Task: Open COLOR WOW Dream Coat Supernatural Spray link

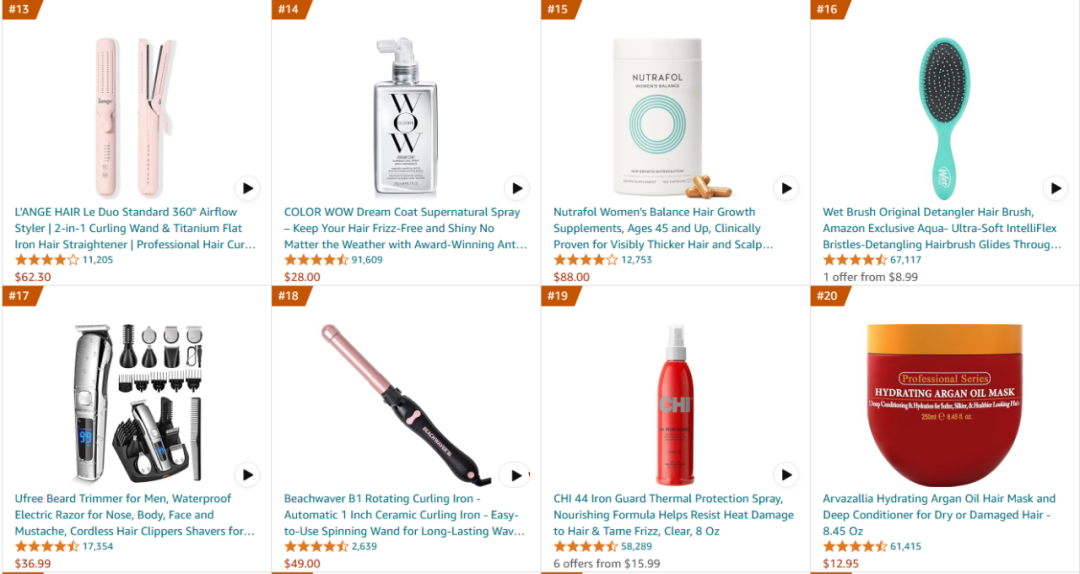Action: coord(406,228)
